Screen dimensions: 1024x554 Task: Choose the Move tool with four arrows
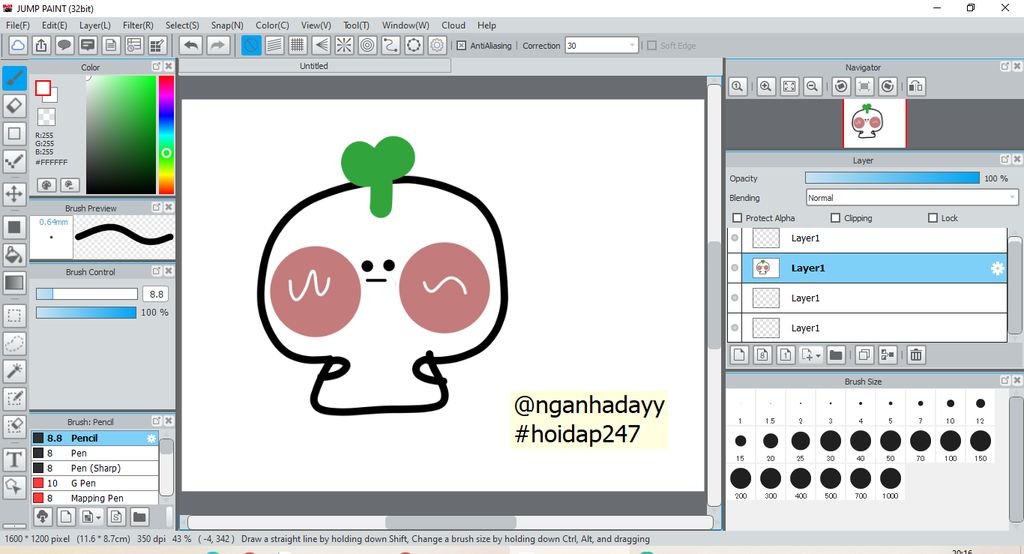(14, 194)
